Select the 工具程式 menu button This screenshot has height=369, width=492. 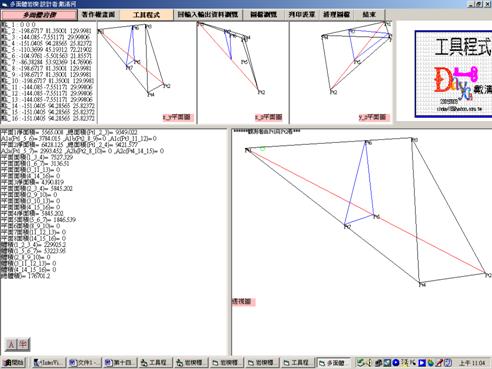click(147, 15)
